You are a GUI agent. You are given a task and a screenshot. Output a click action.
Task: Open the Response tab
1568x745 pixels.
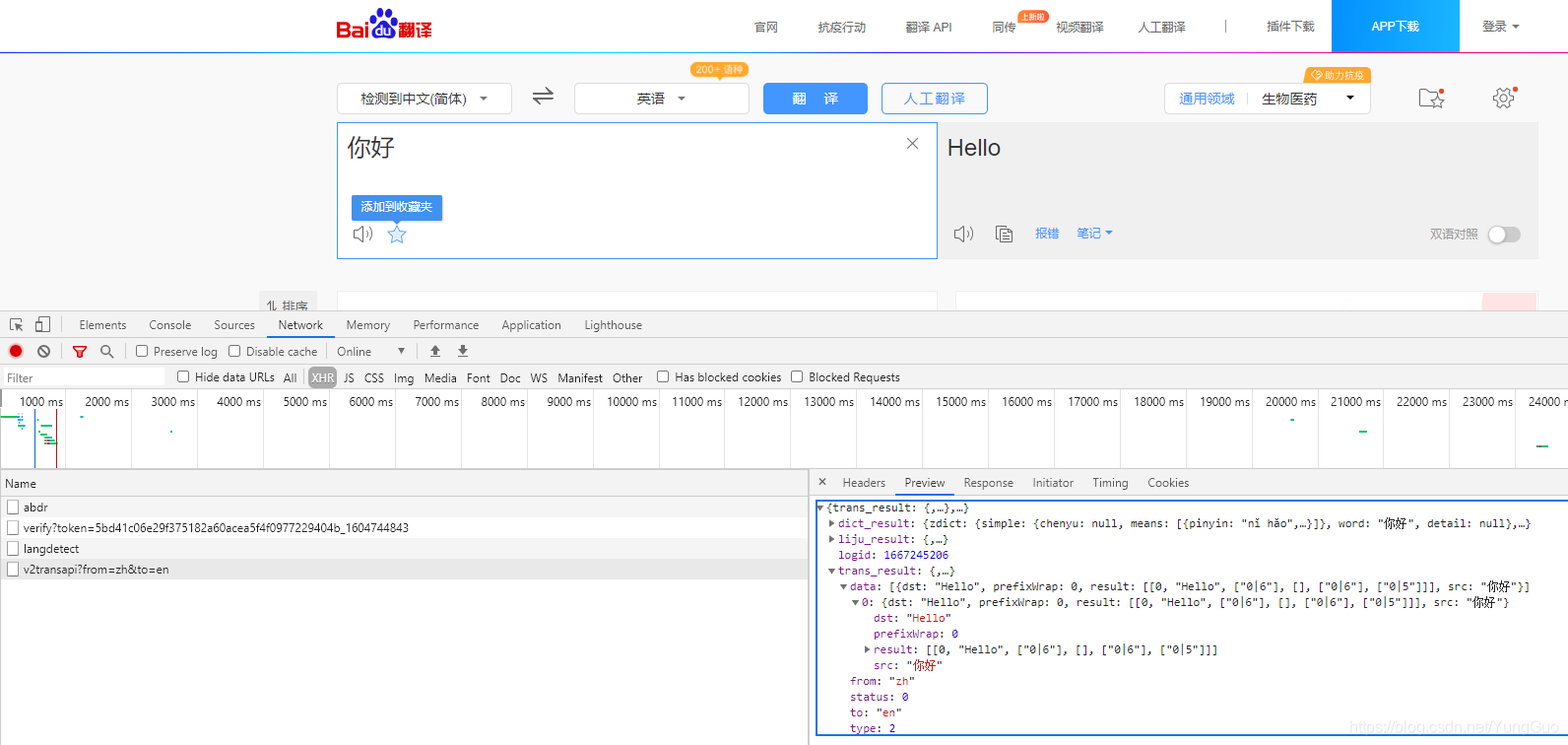(x=988, y=483)
